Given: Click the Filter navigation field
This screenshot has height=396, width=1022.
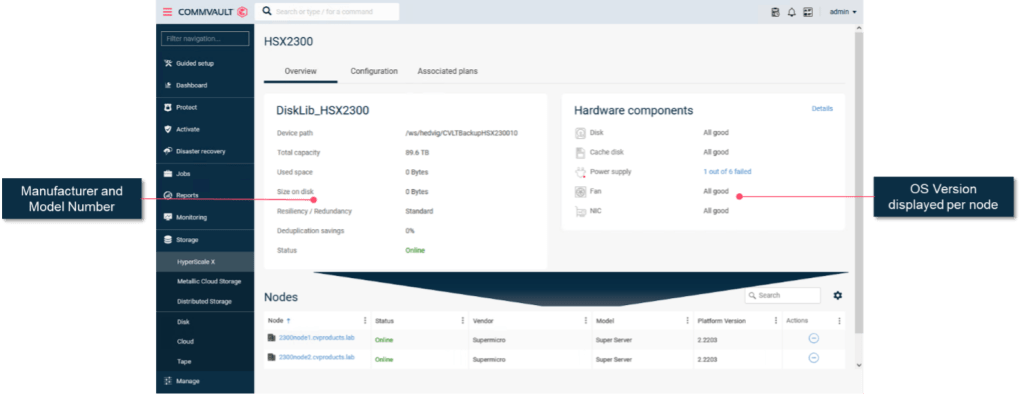Looking at the screenshot, I should pos(205,39).
